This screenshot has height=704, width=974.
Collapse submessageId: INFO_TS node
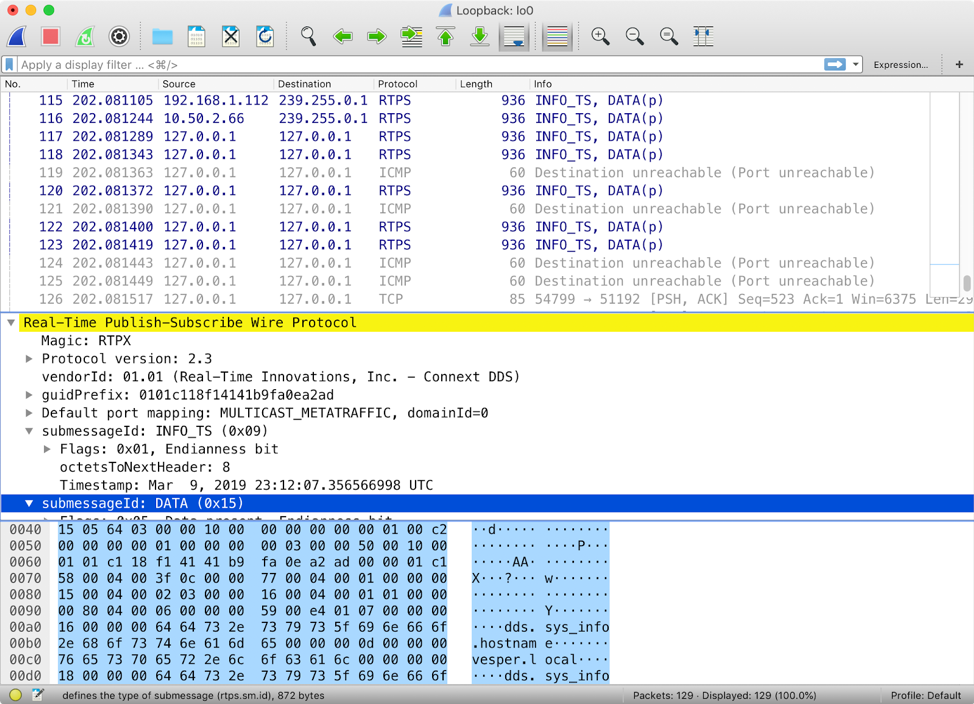tap(29, 431)
